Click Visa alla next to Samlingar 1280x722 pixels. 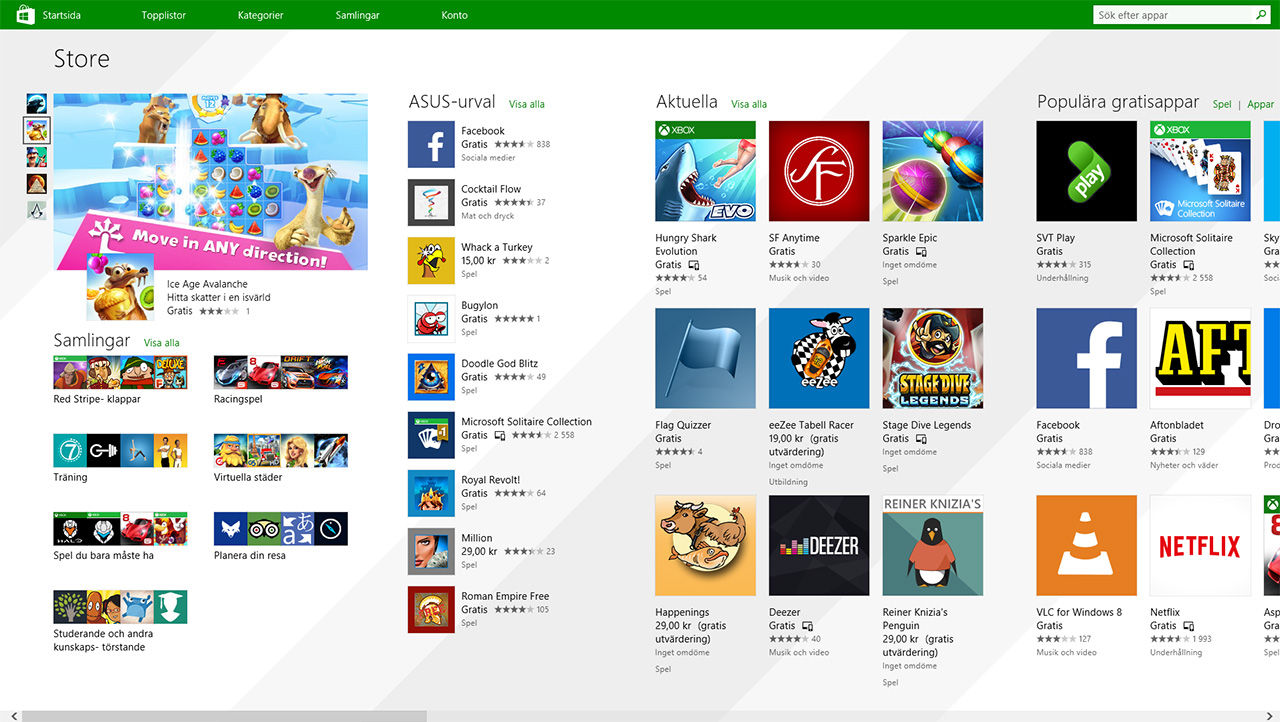coord(162,341)
